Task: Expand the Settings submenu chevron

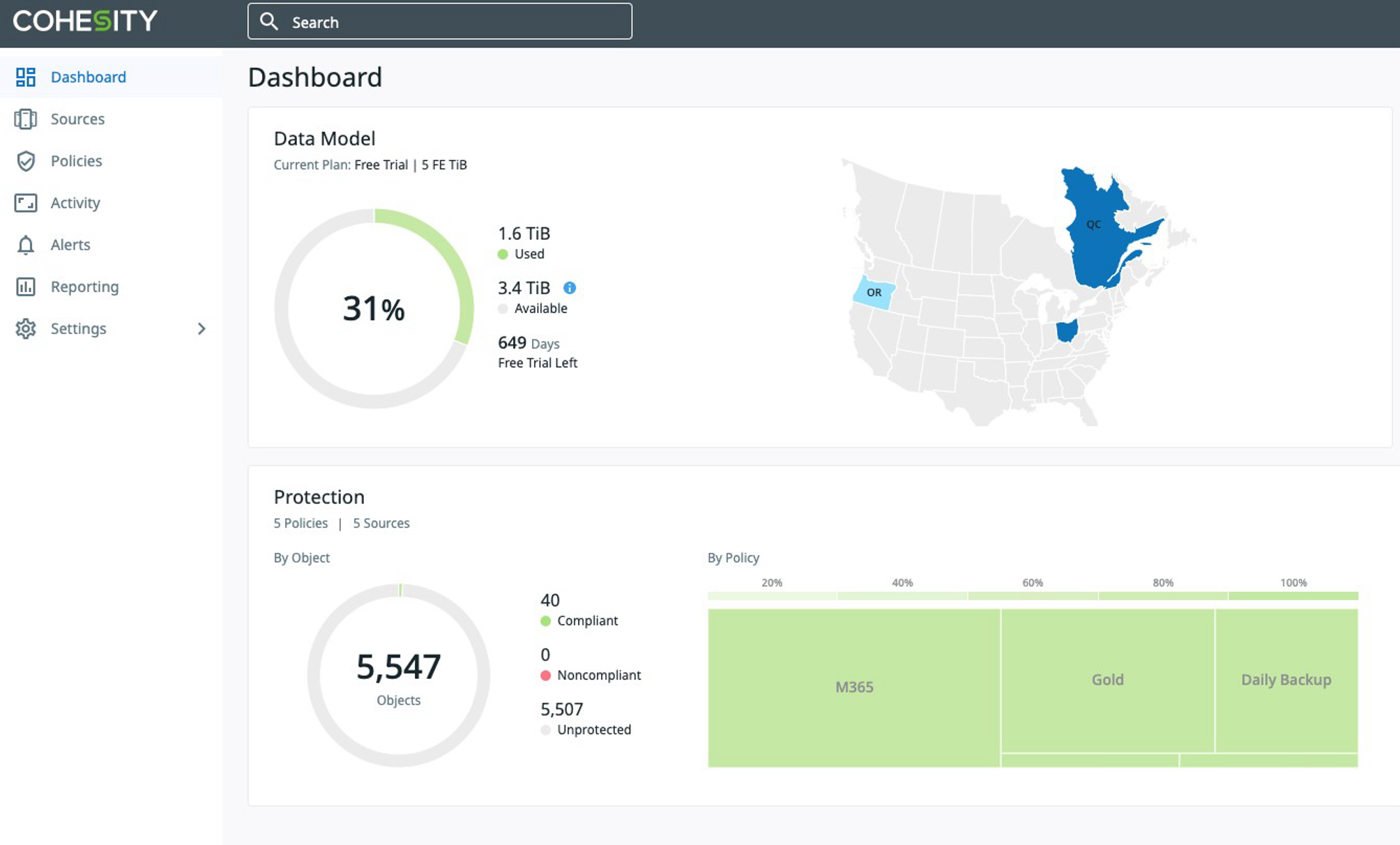Action: pos(201,328)
